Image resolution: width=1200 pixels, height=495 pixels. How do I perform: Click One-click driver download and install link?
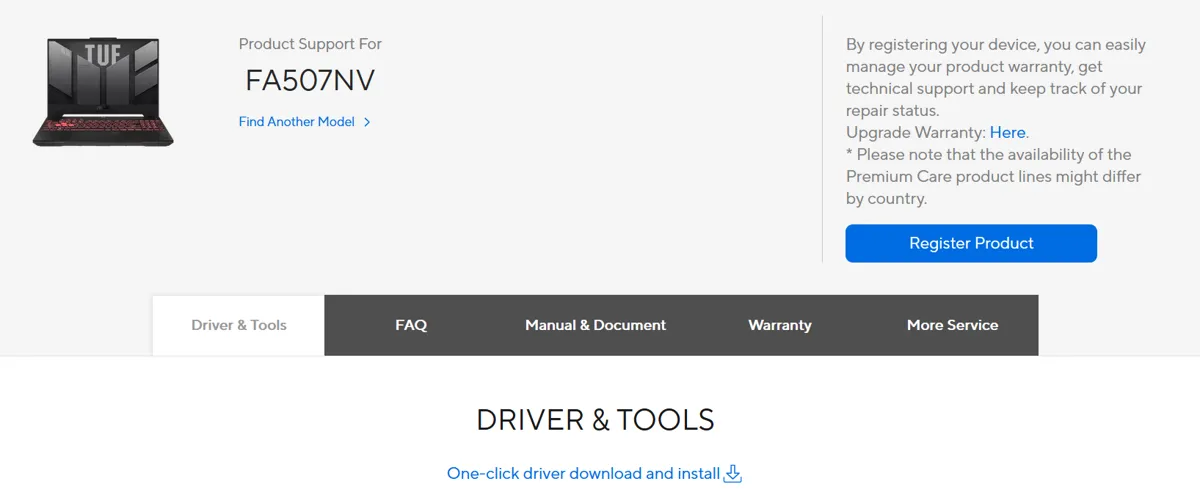click(x=583, y=474)
